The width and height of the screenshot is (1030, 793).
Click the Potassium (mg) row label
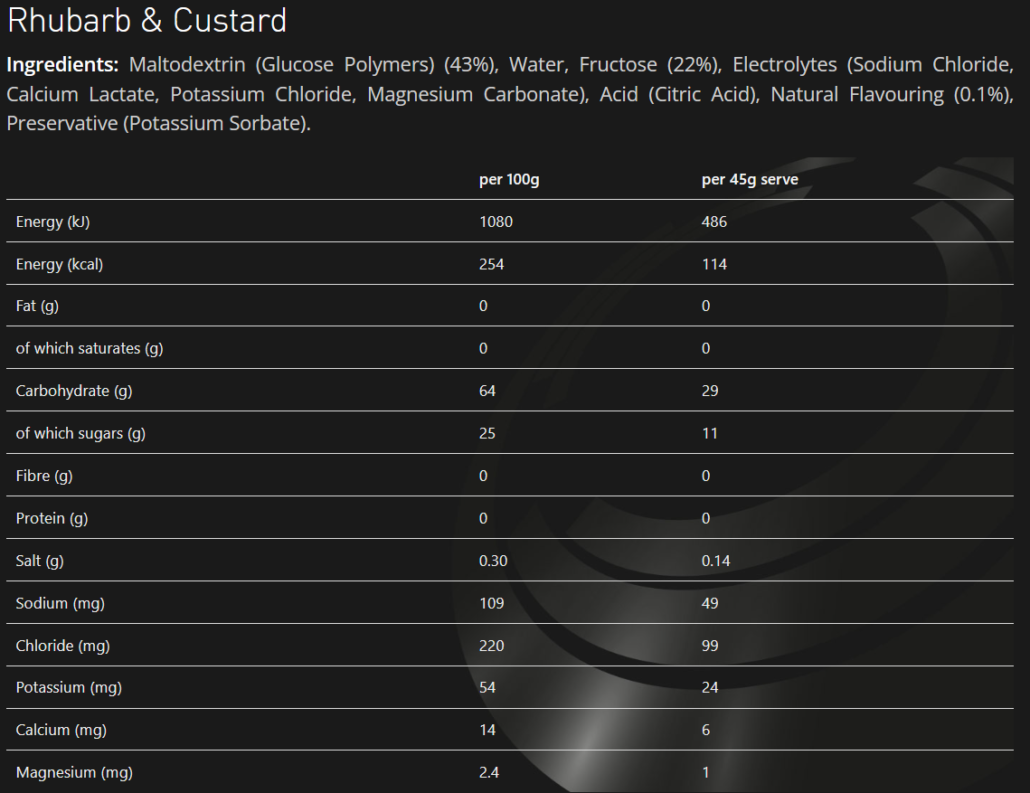[x=69, y=688]
